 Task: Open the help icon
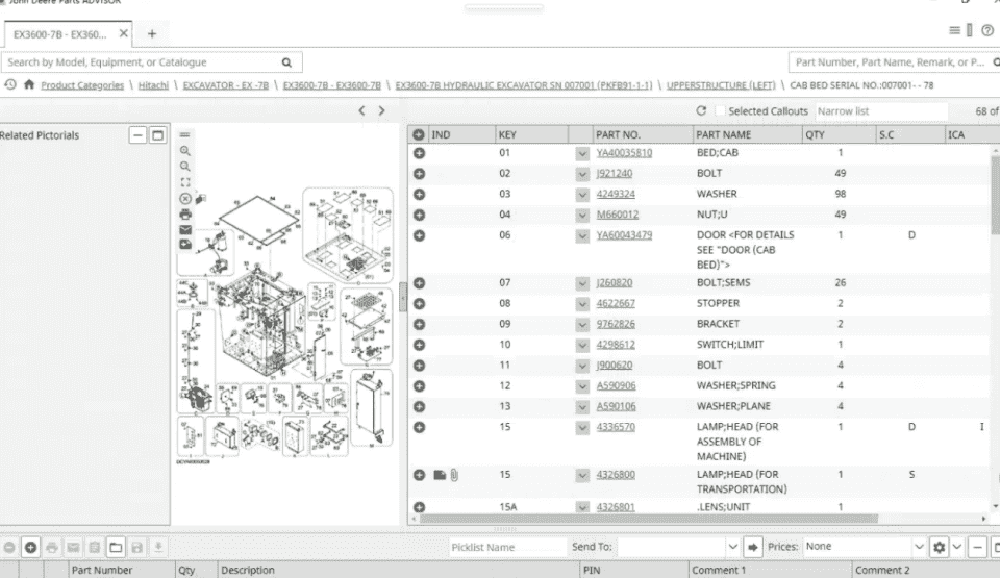[987, 30]
